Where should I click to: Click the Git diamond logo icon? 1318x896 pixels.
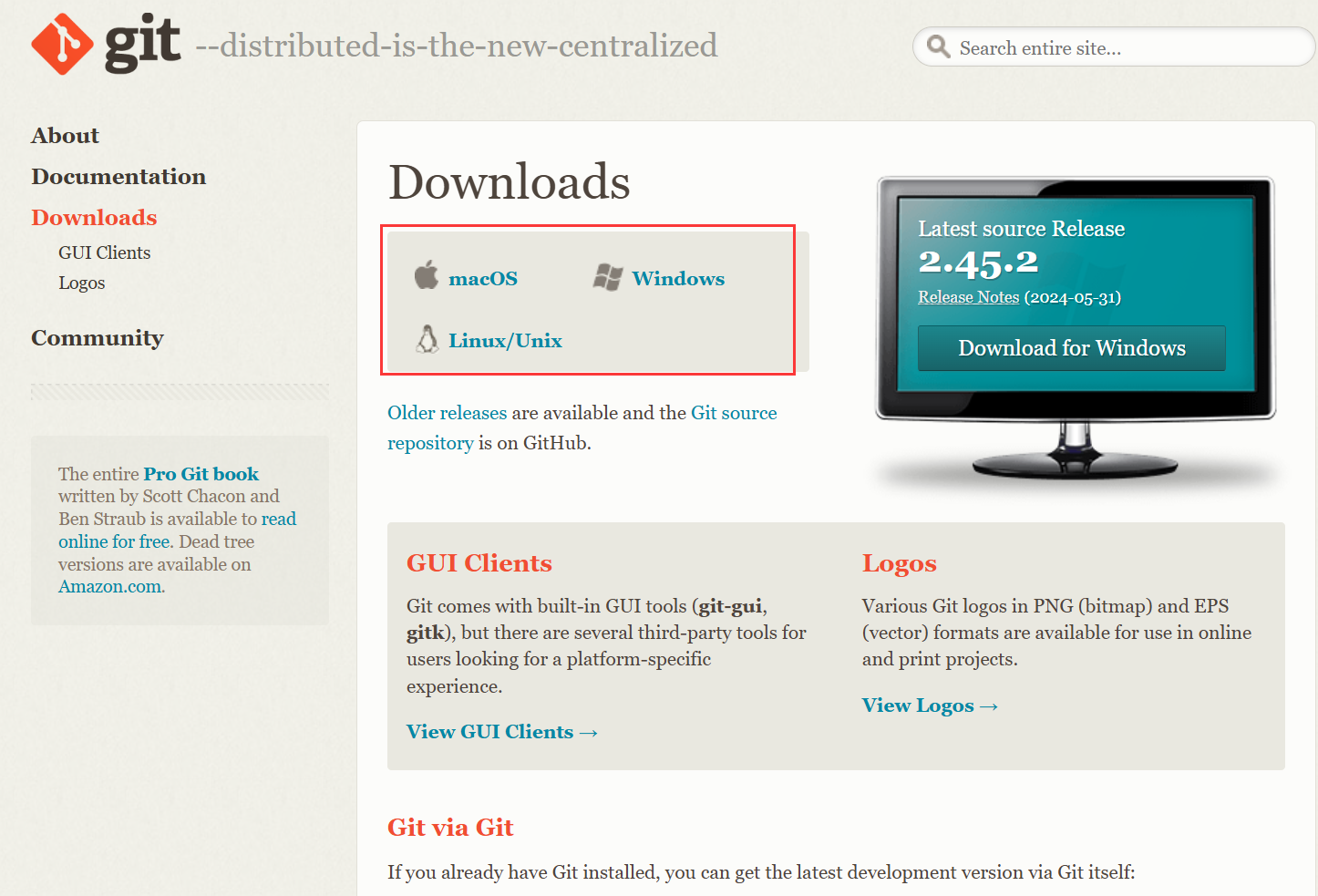[62, 44]
